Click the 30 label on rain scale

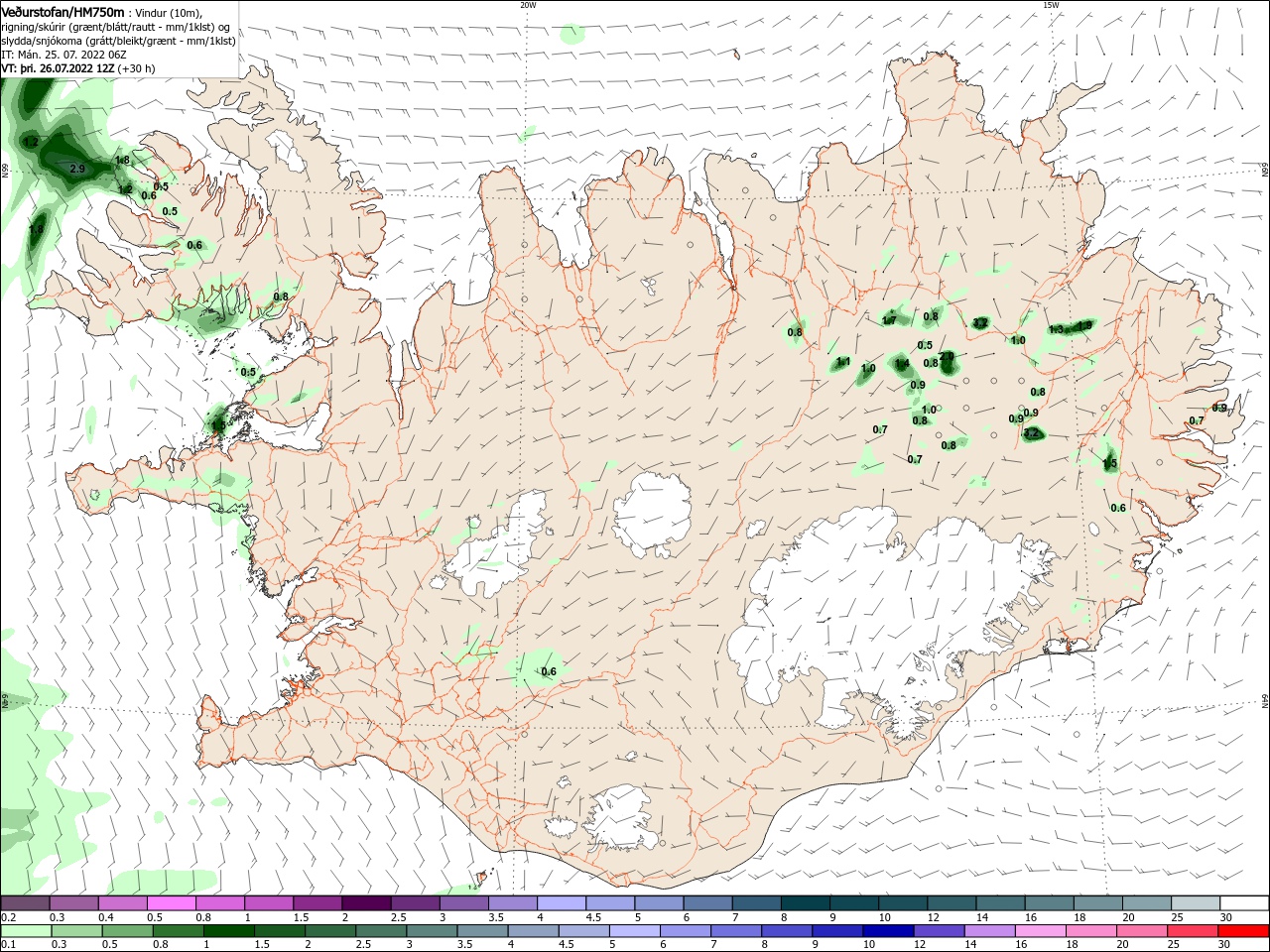click(x=1223, y=945)
